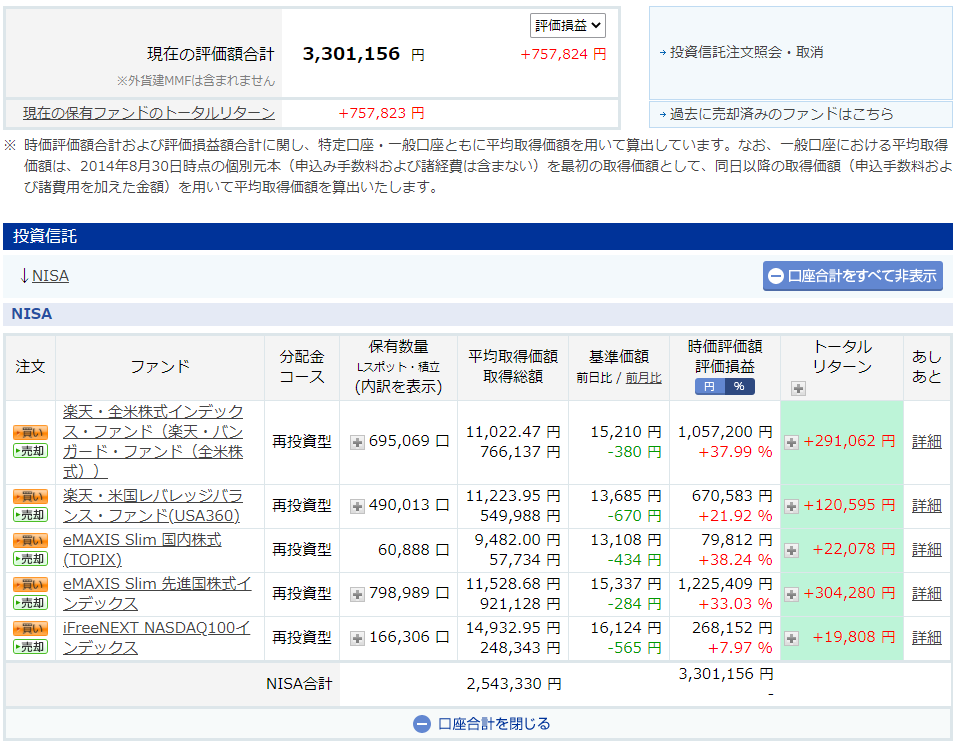This screenshot has height=746, width=958.
Task: Open 現在の保有ファンドのトータルリターン link
Action: (x=149, y=113)
